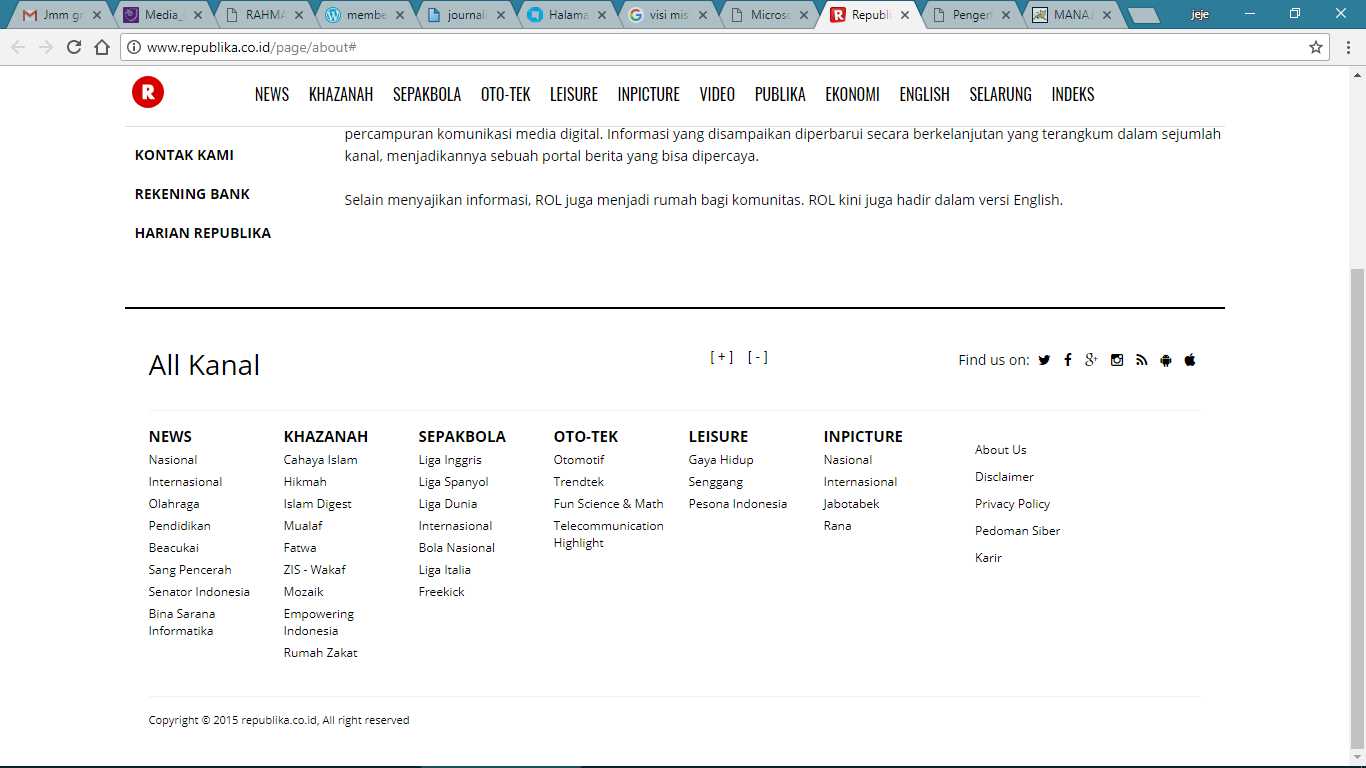Click the browser back arrow
1366x768 pixels.
(18, 47)
